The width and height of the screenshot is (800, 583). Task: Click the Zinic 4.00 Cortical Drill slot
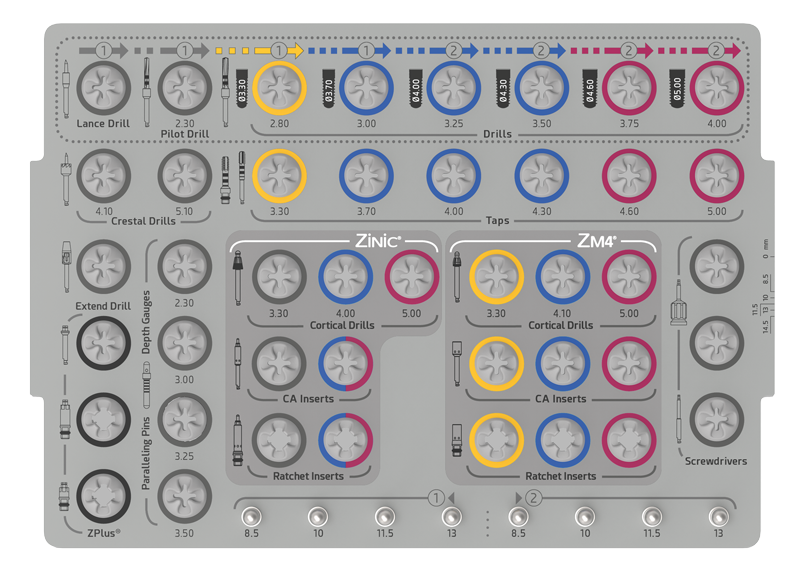click(x=344, y=276)
